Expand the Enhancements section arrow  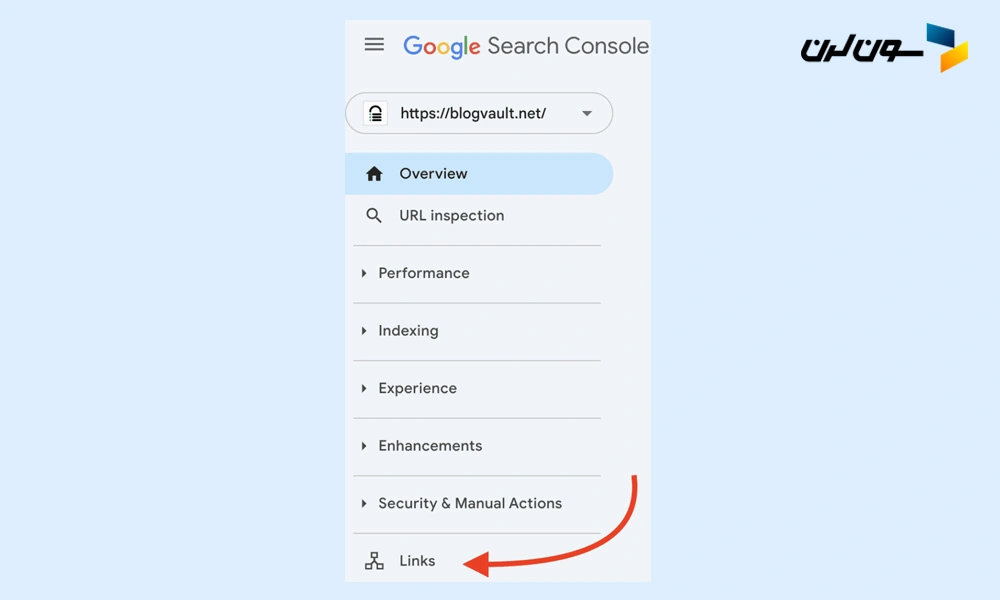(x=364, y=446)
